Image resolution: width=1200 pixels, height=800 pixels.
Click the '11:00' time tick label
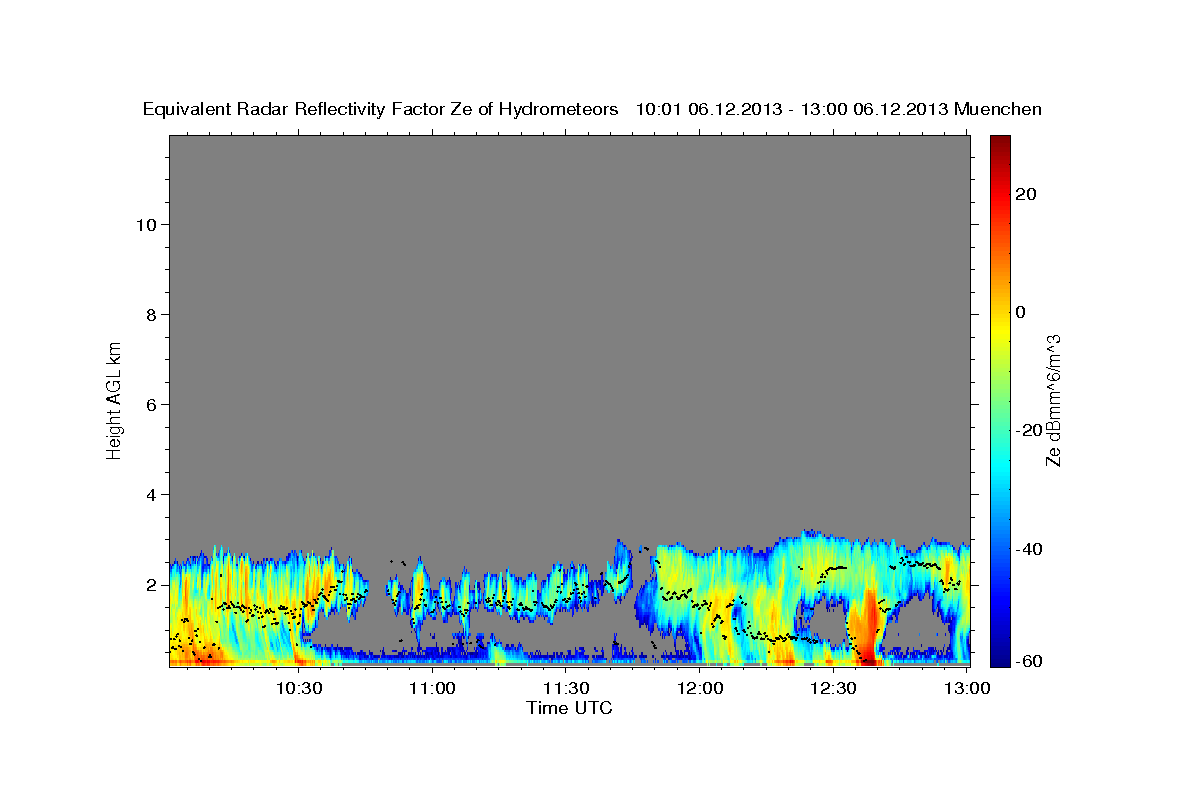(433, 688)
